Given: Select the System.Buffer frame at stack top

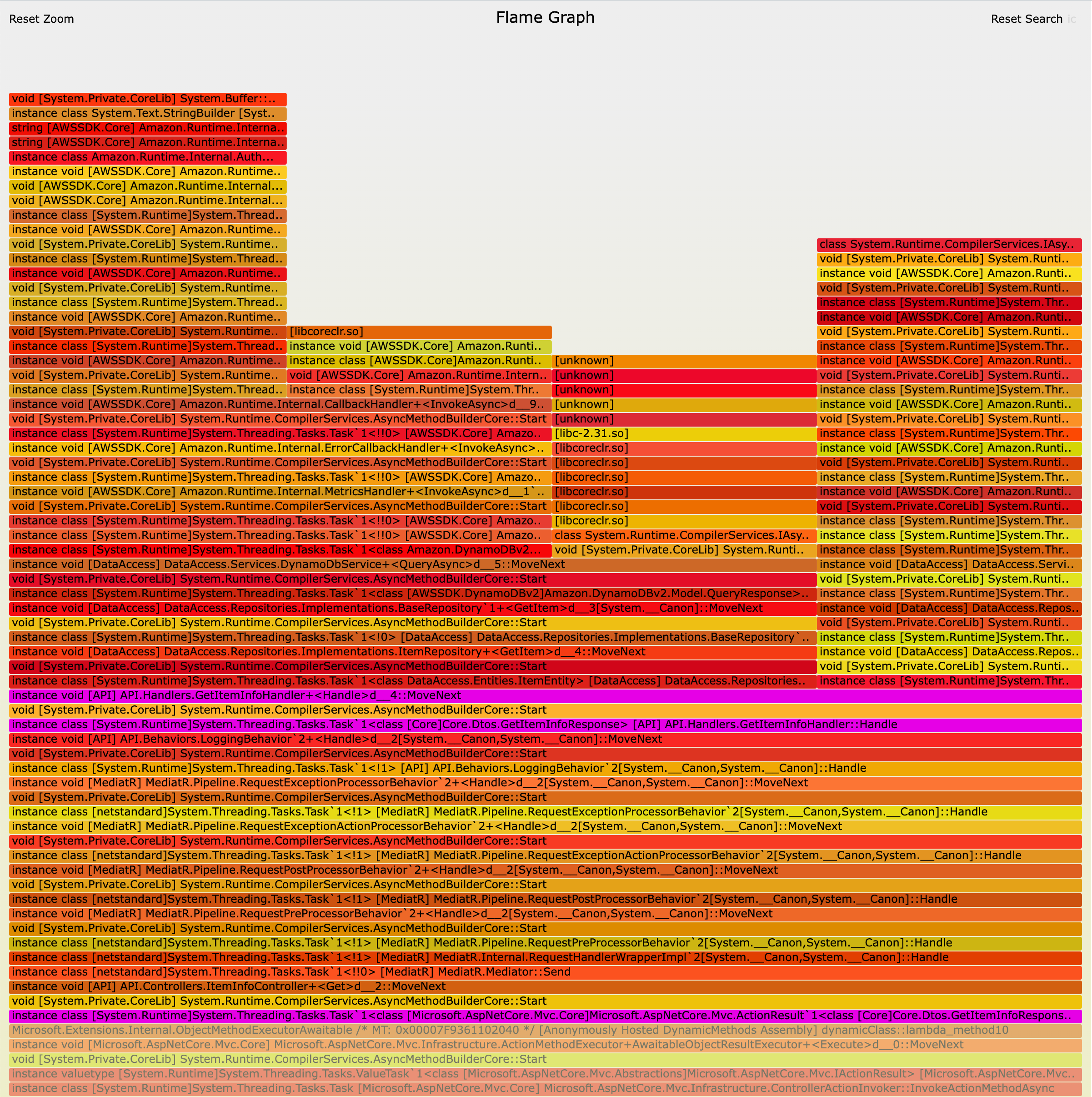Looking at the screenshot, I should coord(148,99).
